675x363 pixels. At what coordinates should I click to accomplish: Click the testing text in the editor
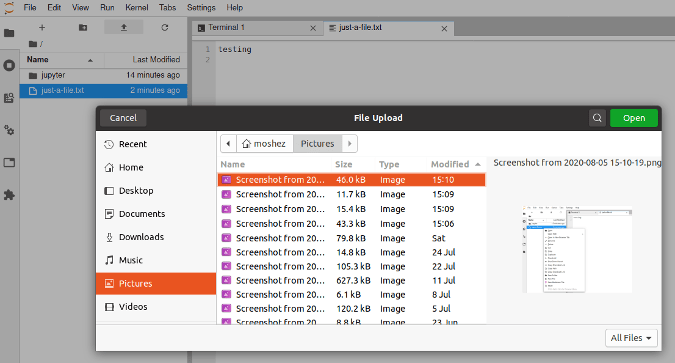[235, 49]
